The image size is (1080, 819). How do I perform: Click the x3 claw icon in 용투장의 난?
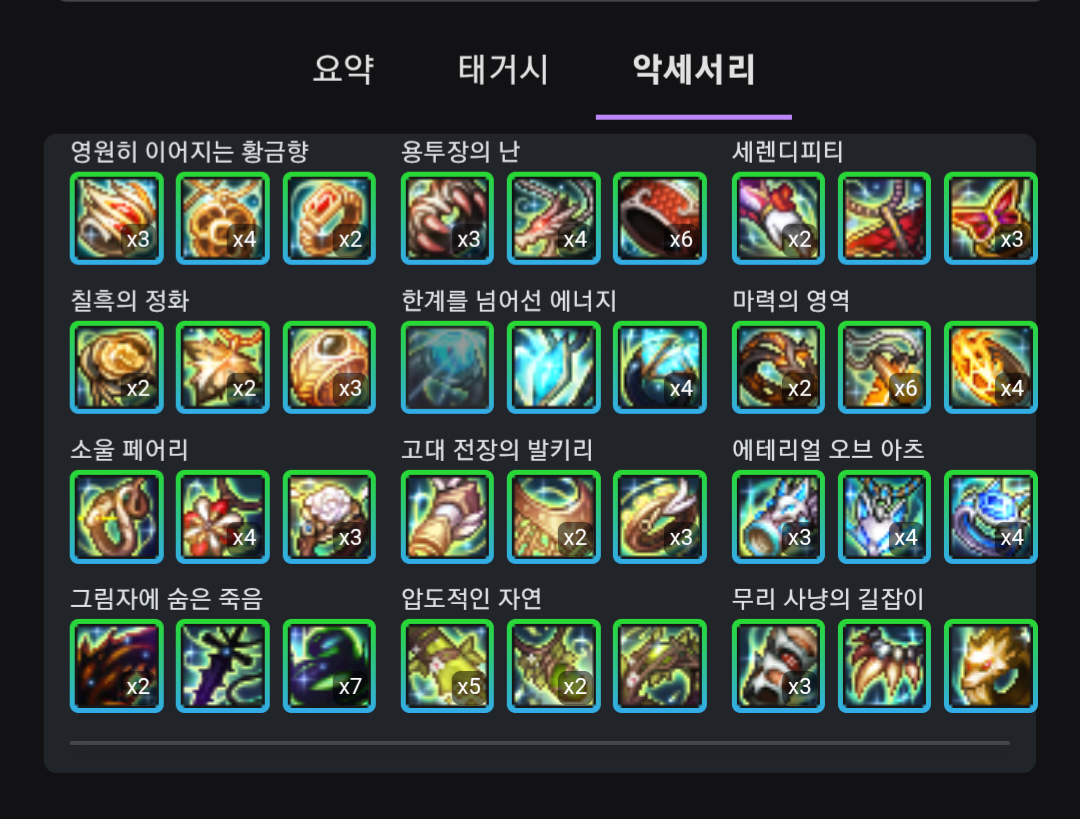click(448, 218)
